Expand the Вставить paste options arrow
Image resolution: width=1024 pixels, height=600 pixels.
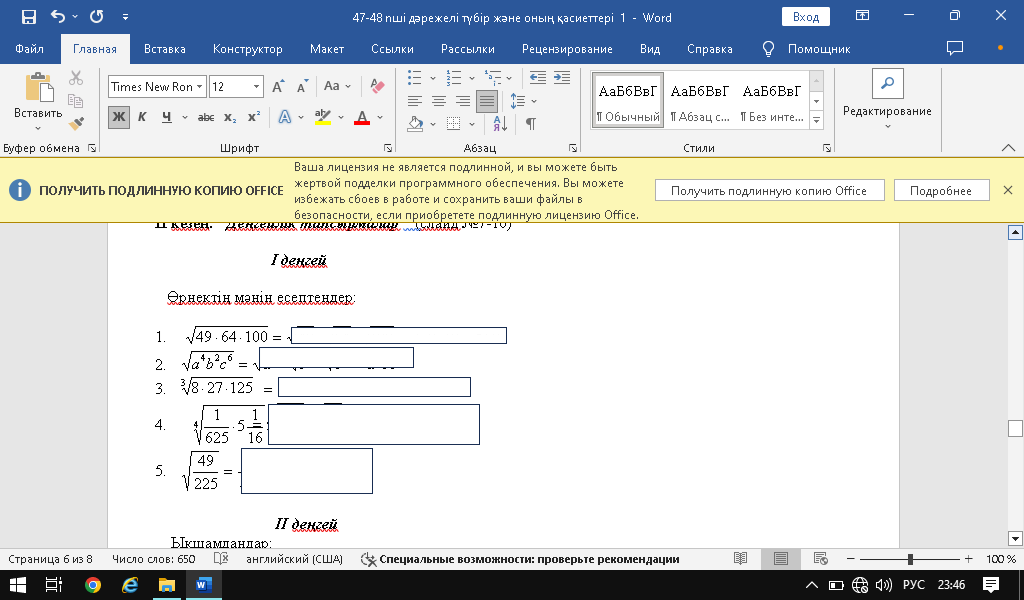point(38,129)
